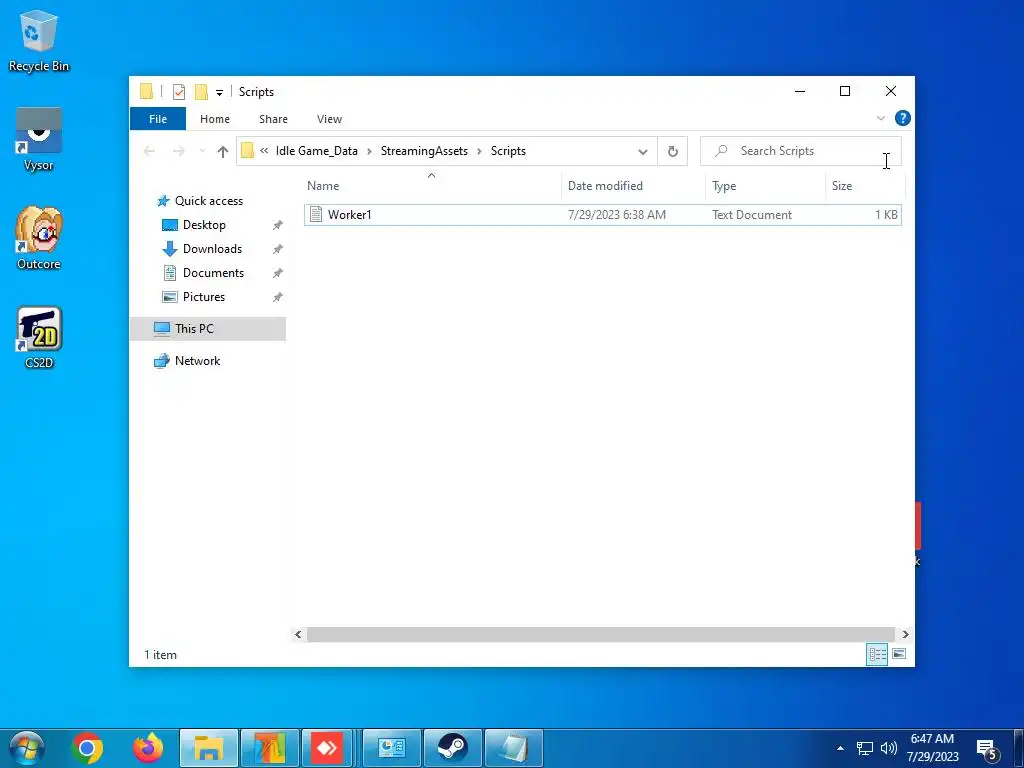1024x768 pixels.
Task: Sort files by the Type column
Action: (x=765, y=185)
